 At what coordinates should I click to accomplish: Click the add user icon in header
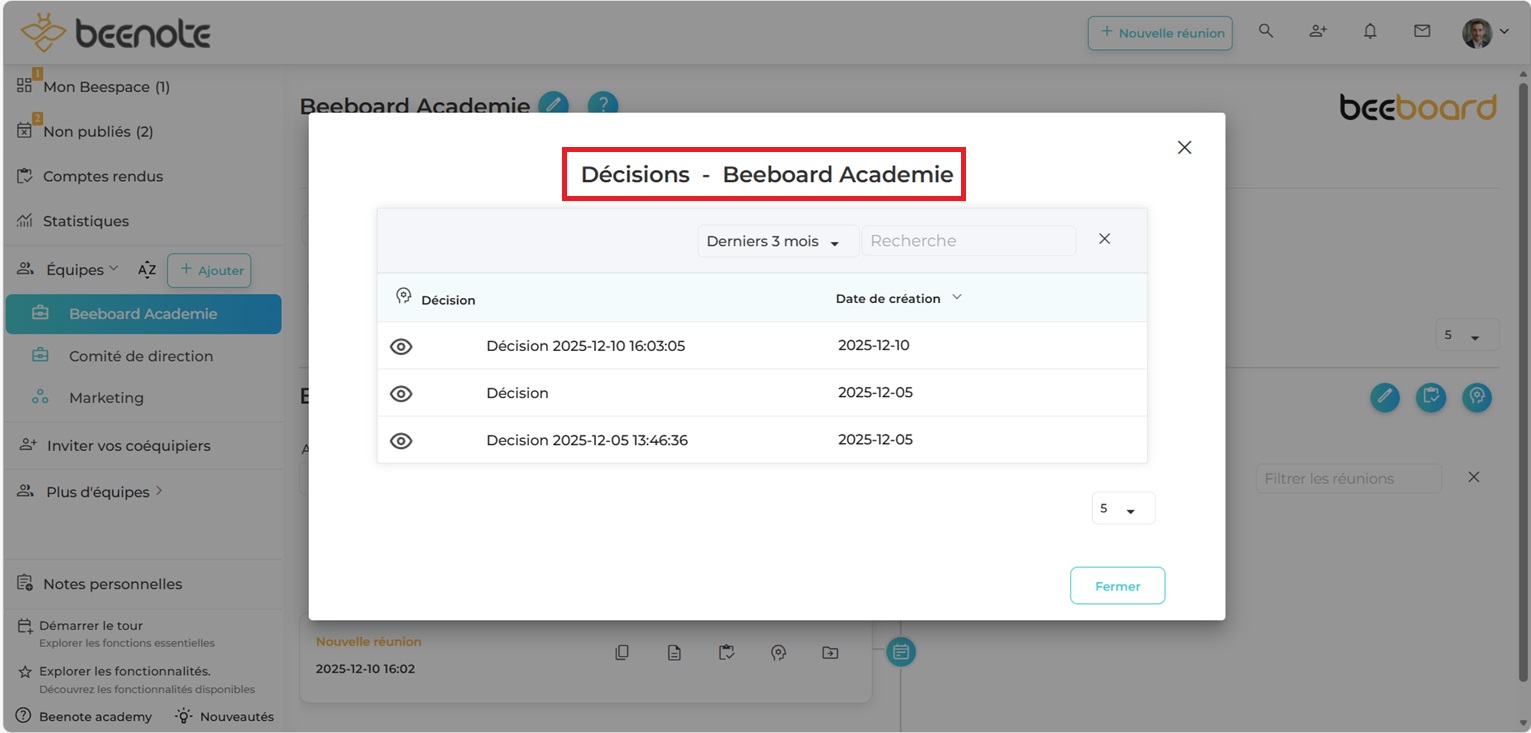[x=1318, y=32]
